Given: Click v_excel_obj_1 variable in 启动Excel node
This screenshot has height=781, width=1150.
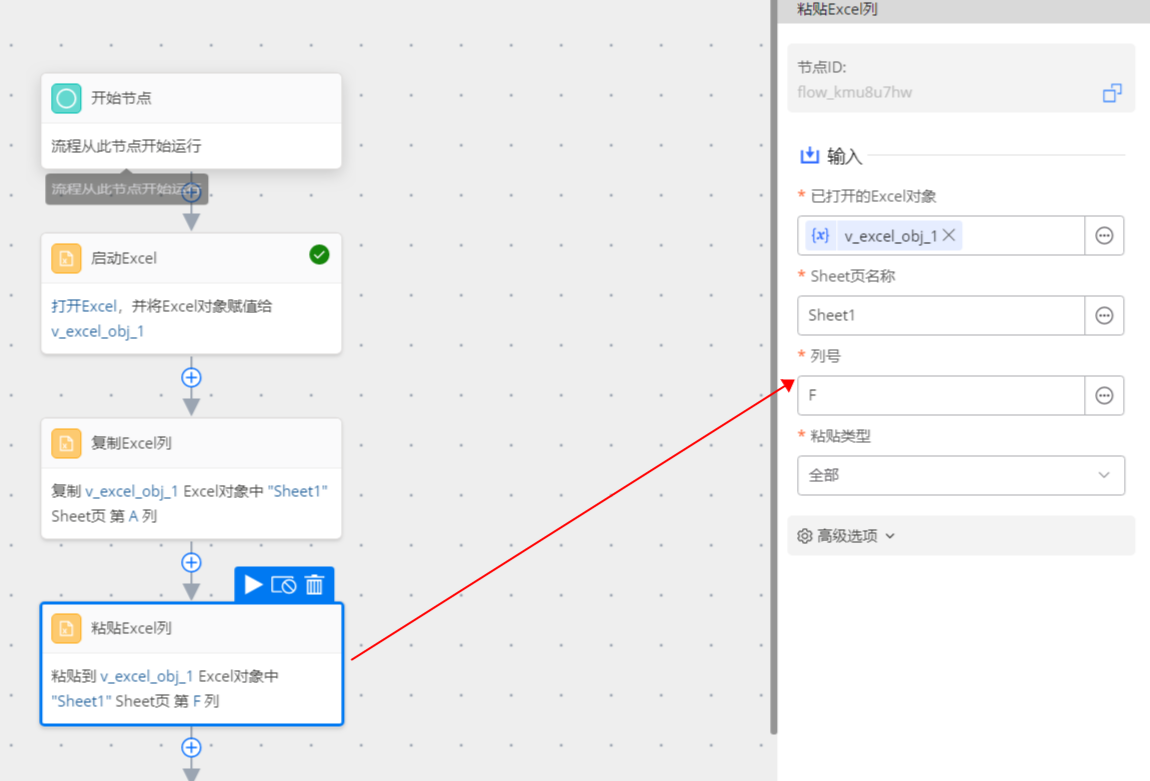Looking at the screenshot, I should (98, 331).
